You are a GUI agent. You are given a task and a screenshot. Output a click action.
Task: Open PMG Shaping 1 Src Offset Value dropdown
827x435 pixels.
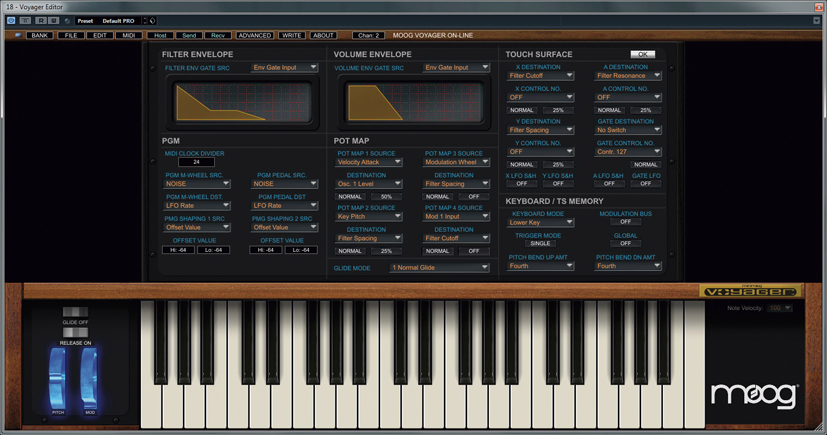197,228
